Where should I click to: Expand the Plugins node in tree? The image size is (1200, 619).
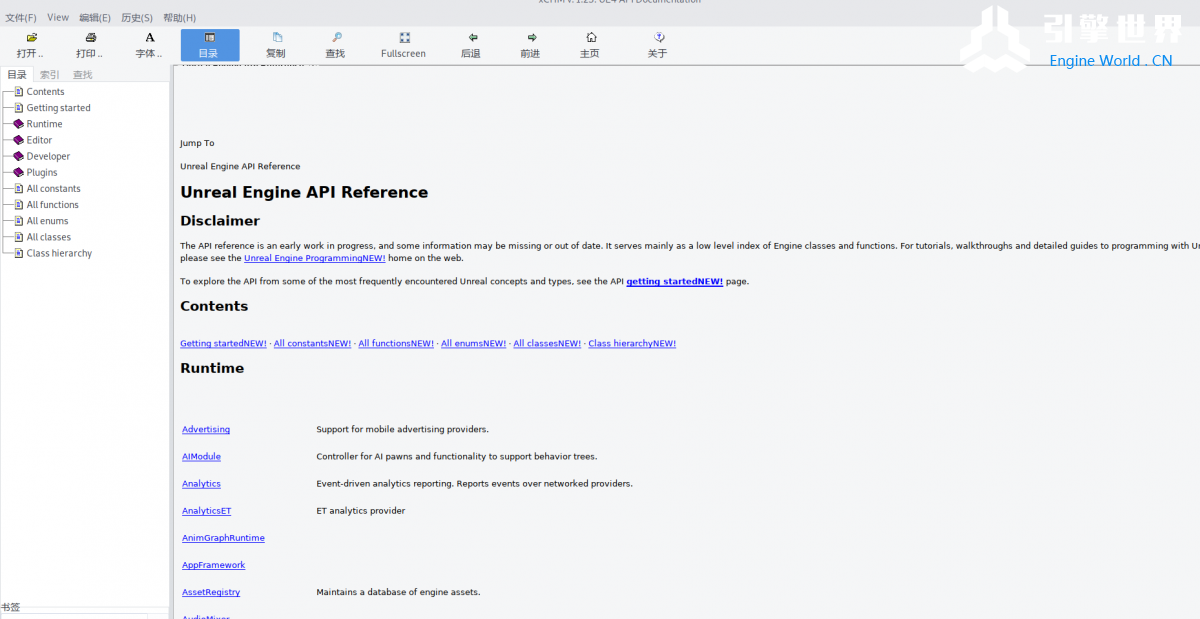18,172
